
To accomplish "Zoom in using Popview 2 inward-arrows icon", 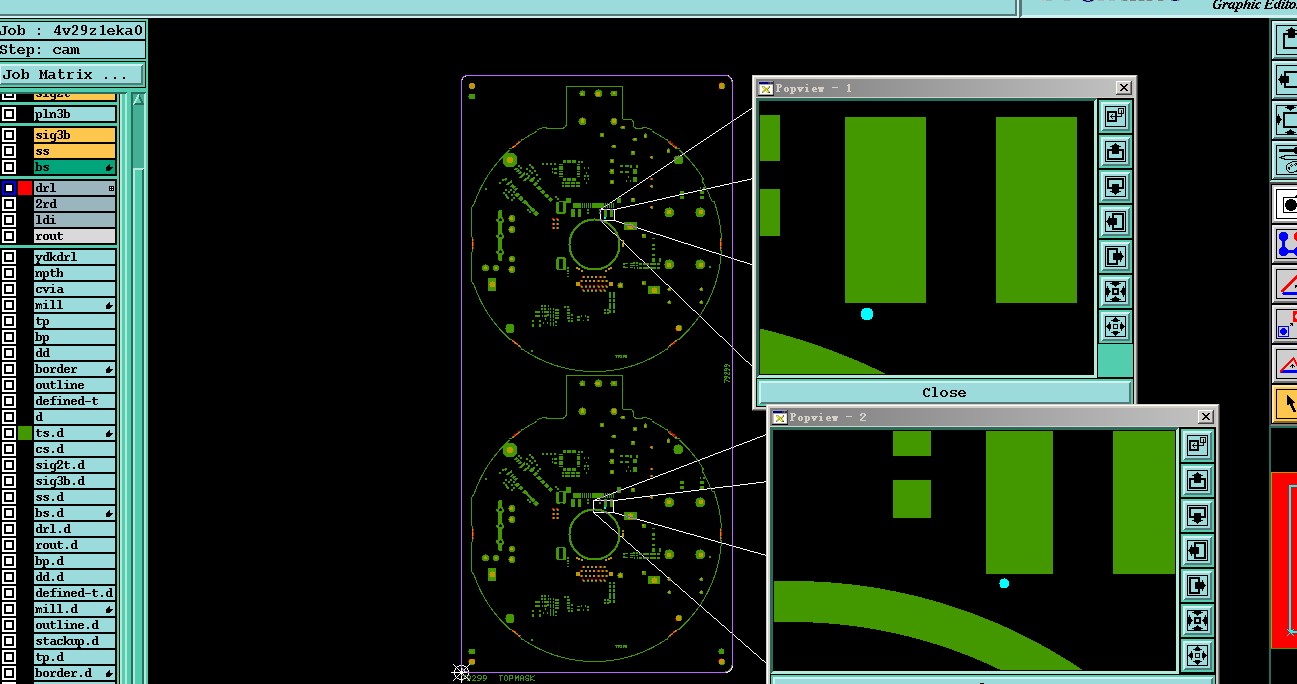I will pos(1197,620).
